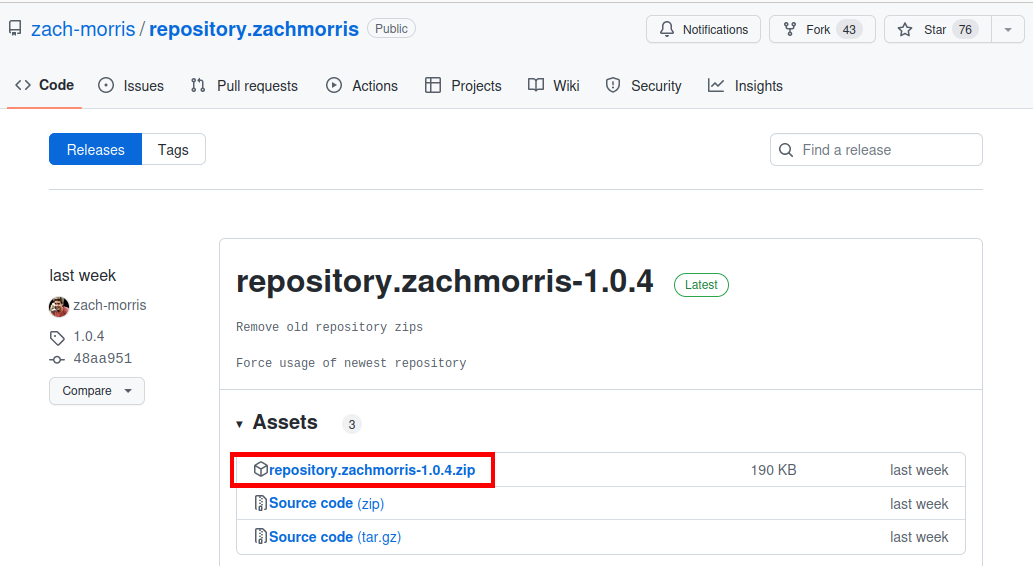
Task: Focus the Find a release search field
Action: (x=876, y=150)
